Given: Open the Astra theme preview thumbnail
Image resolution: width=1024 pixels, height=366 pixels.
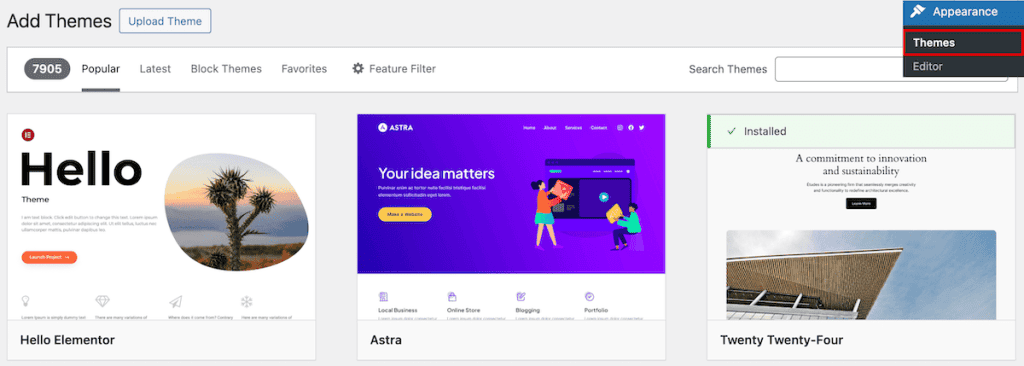Looking at the screenshot, I should [511, 217].
